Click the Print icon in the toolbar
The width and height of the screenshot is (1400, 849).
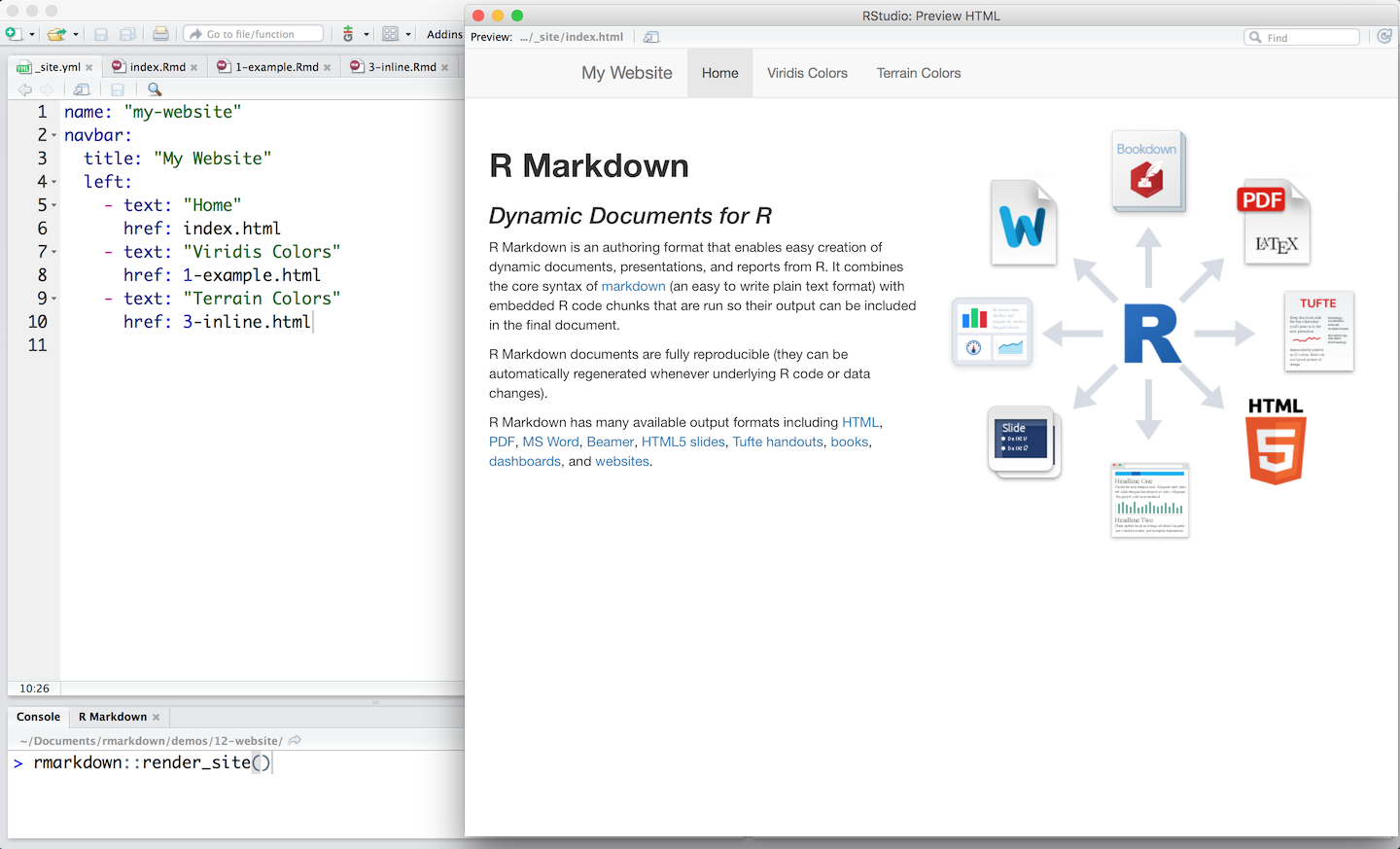tap(161, 34)
